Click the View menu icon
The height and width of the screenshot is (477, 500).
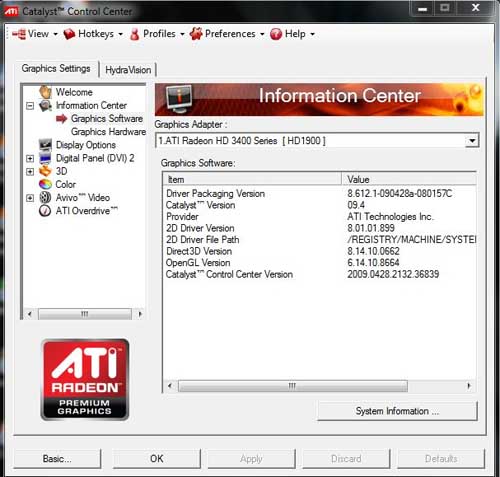(19, 34)
